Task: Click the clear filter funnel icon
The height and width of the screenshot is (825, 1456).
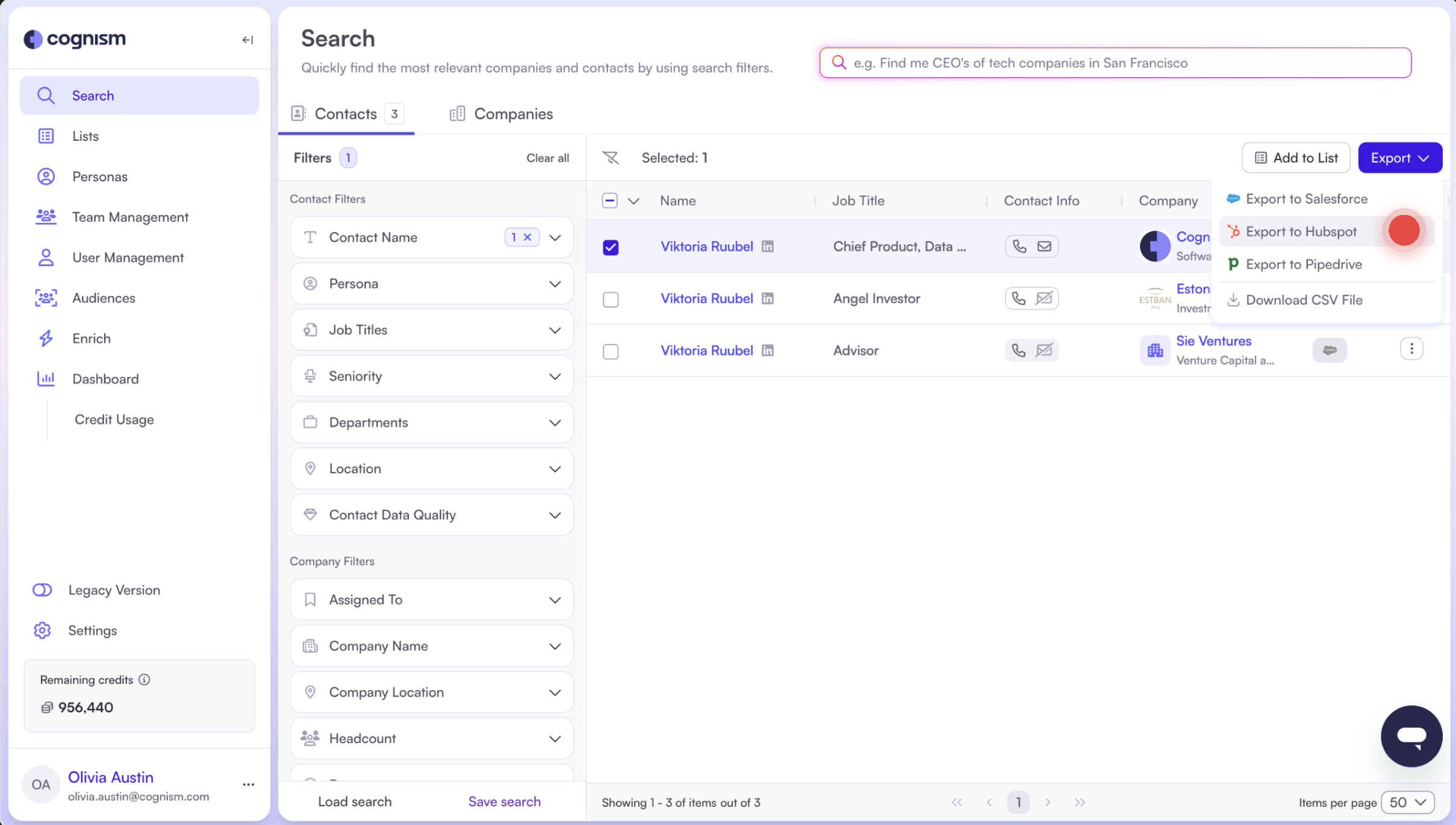Action: point(611,158)
